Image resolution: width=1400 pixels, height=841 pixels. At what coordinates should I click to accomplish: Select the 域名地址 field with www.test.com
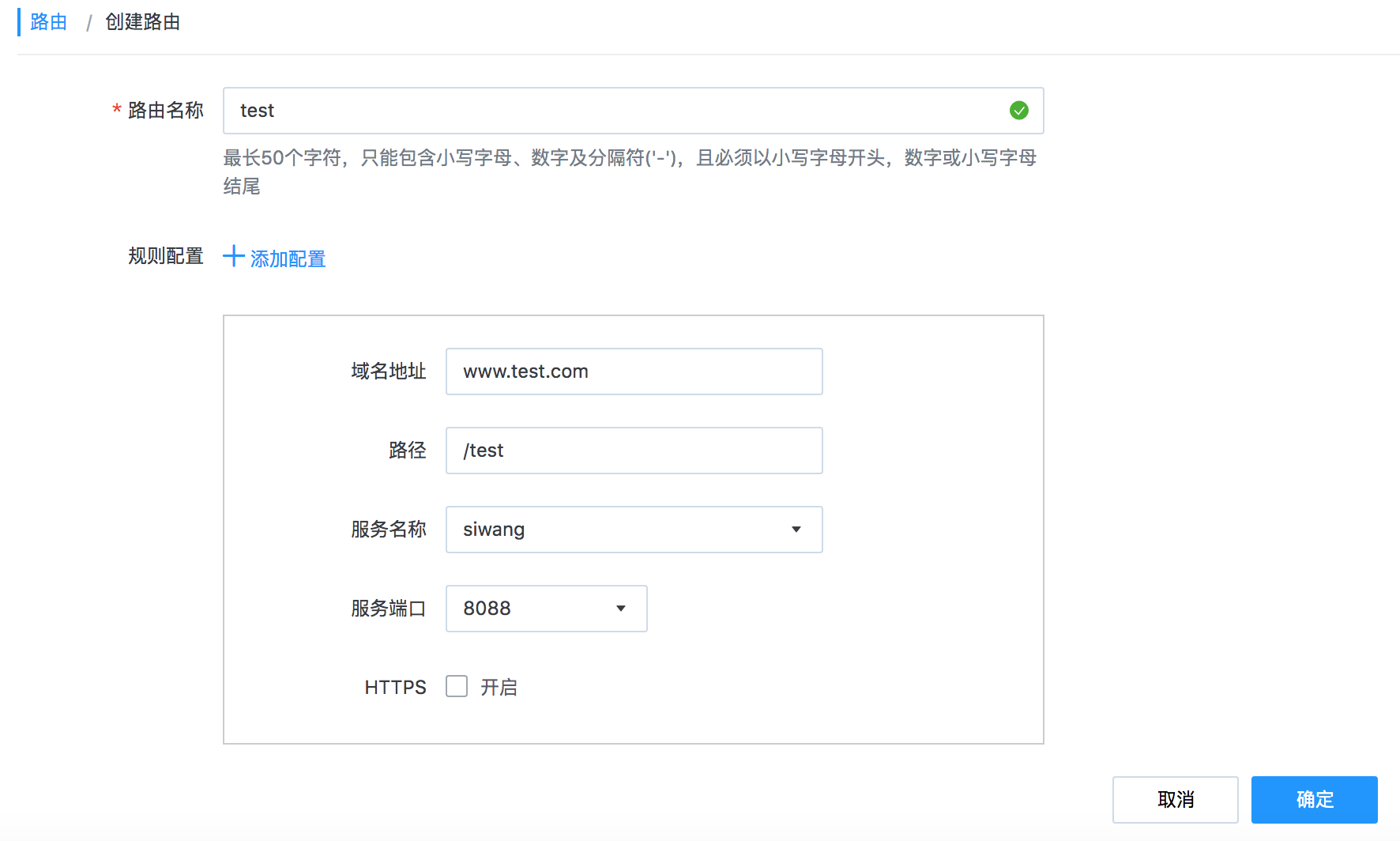634,371
